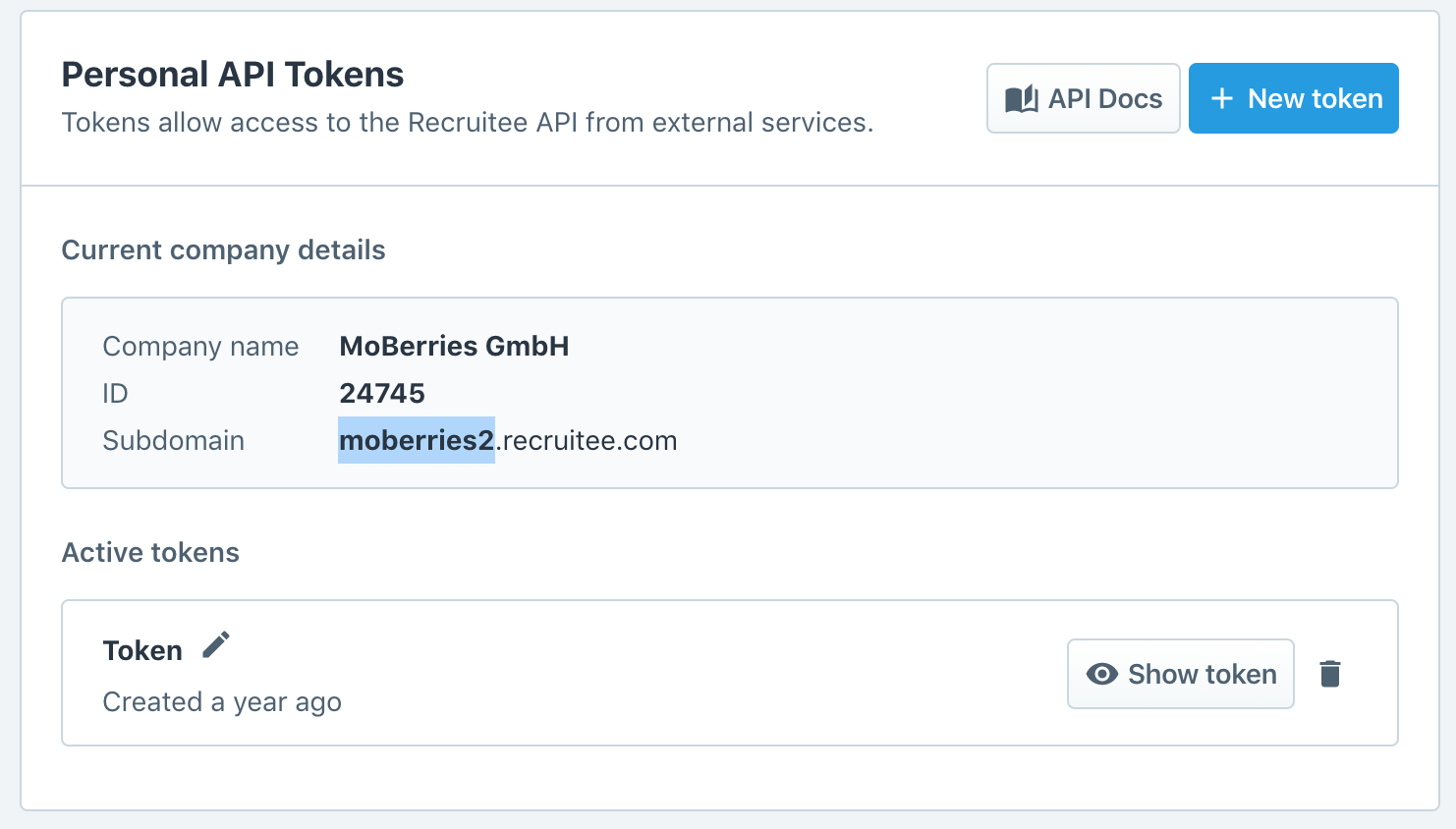Screen dimensions: 1456x829
Task: Click the MoBerries GmbH company name value
Action: pos(454,346)
